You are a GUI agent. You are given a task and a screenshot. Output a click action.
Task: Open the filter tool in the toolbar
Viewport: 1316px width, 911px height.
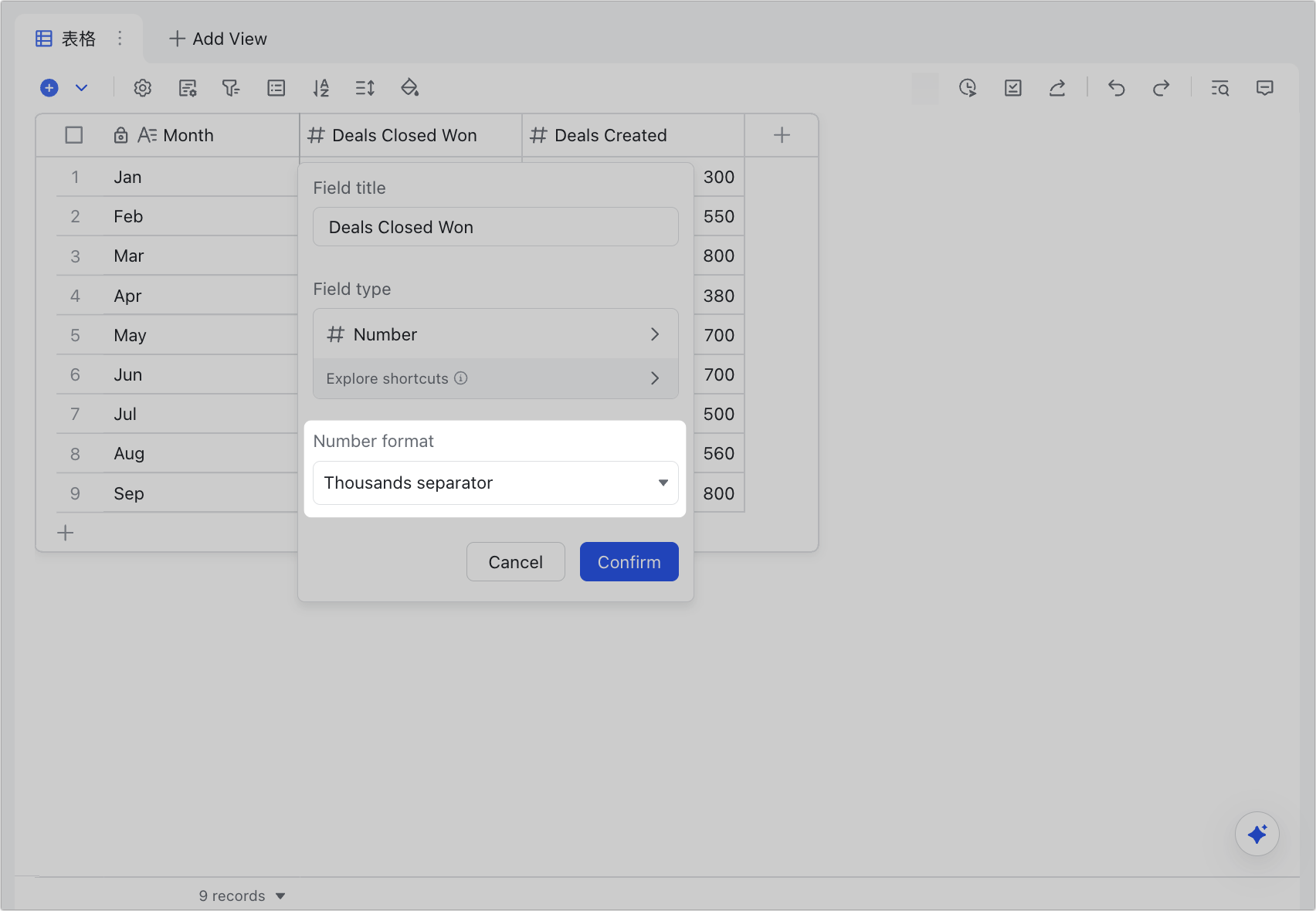pyautogui.click(x=231, y=88)
